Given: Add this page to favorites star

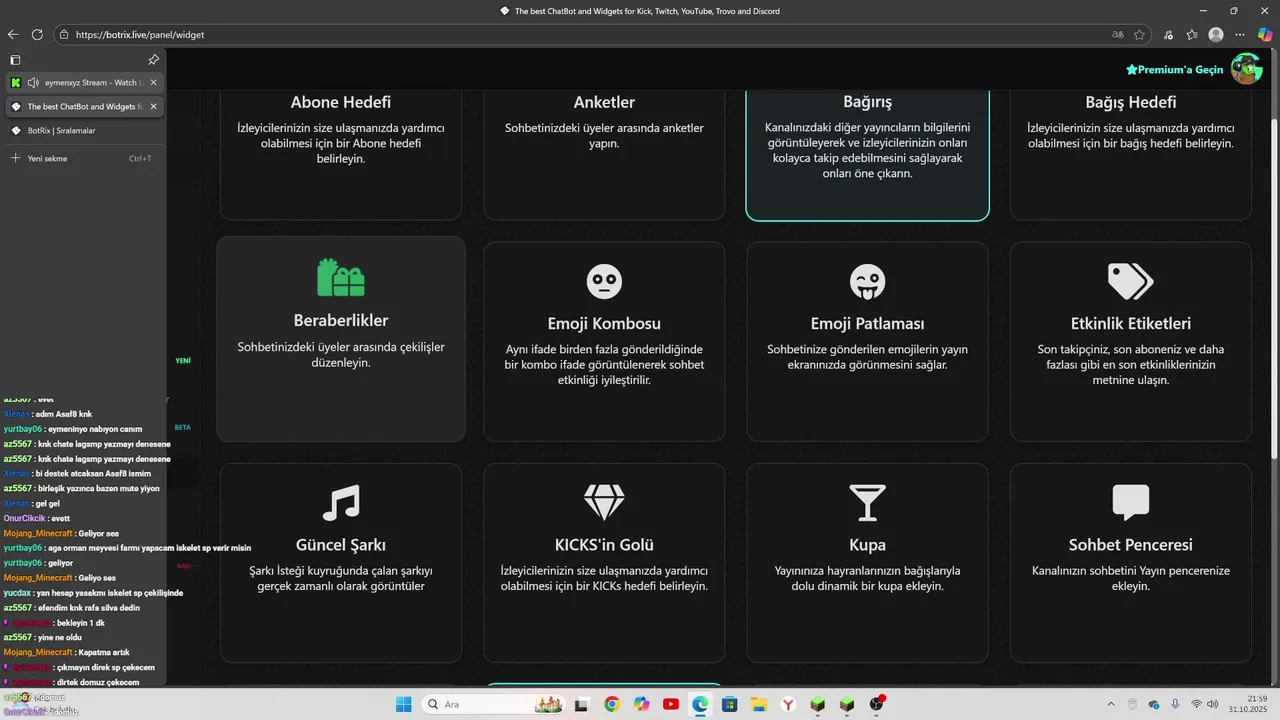Looking at the screenshot, I should click(x=1139, y=34).
